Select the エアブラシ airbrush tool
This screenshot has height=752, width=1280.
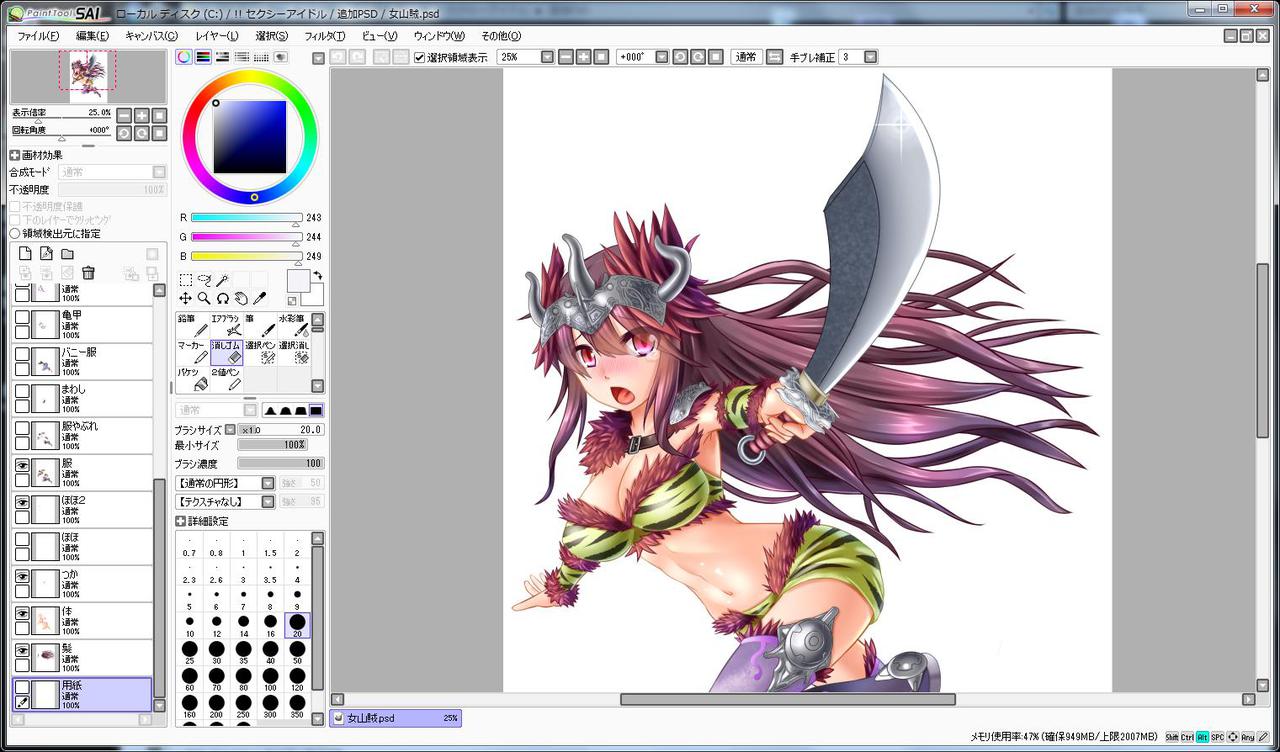pos(226,325)
